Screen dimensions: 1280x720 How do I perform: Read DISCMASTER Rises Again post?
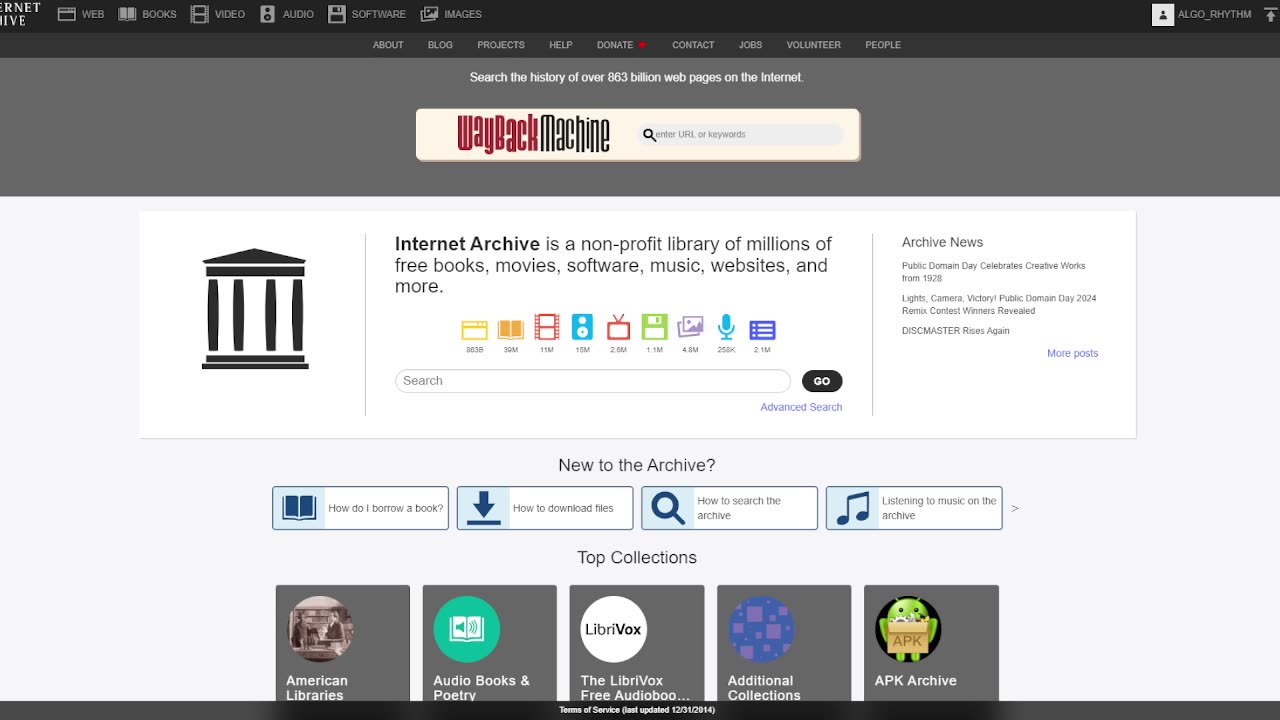pyautogui.click(x=956, y=331)
